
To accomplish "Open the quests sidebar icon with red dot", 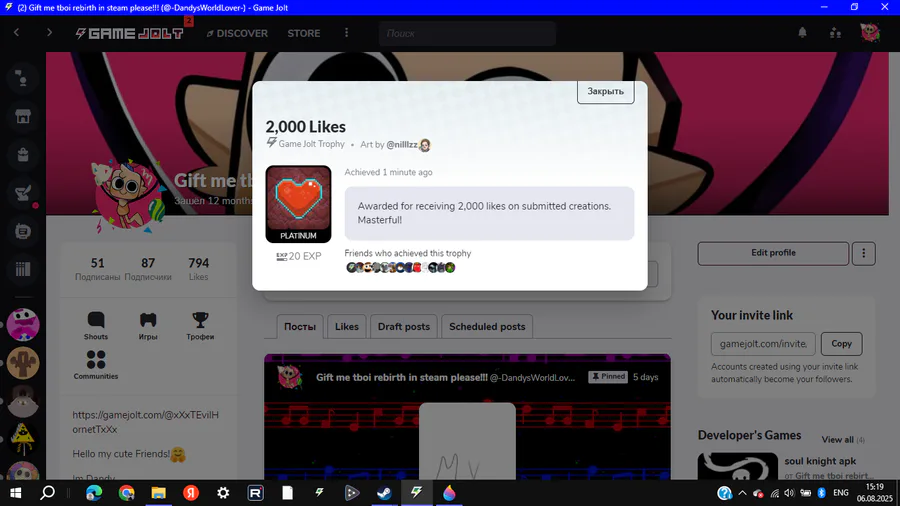I will coord(23,193).
